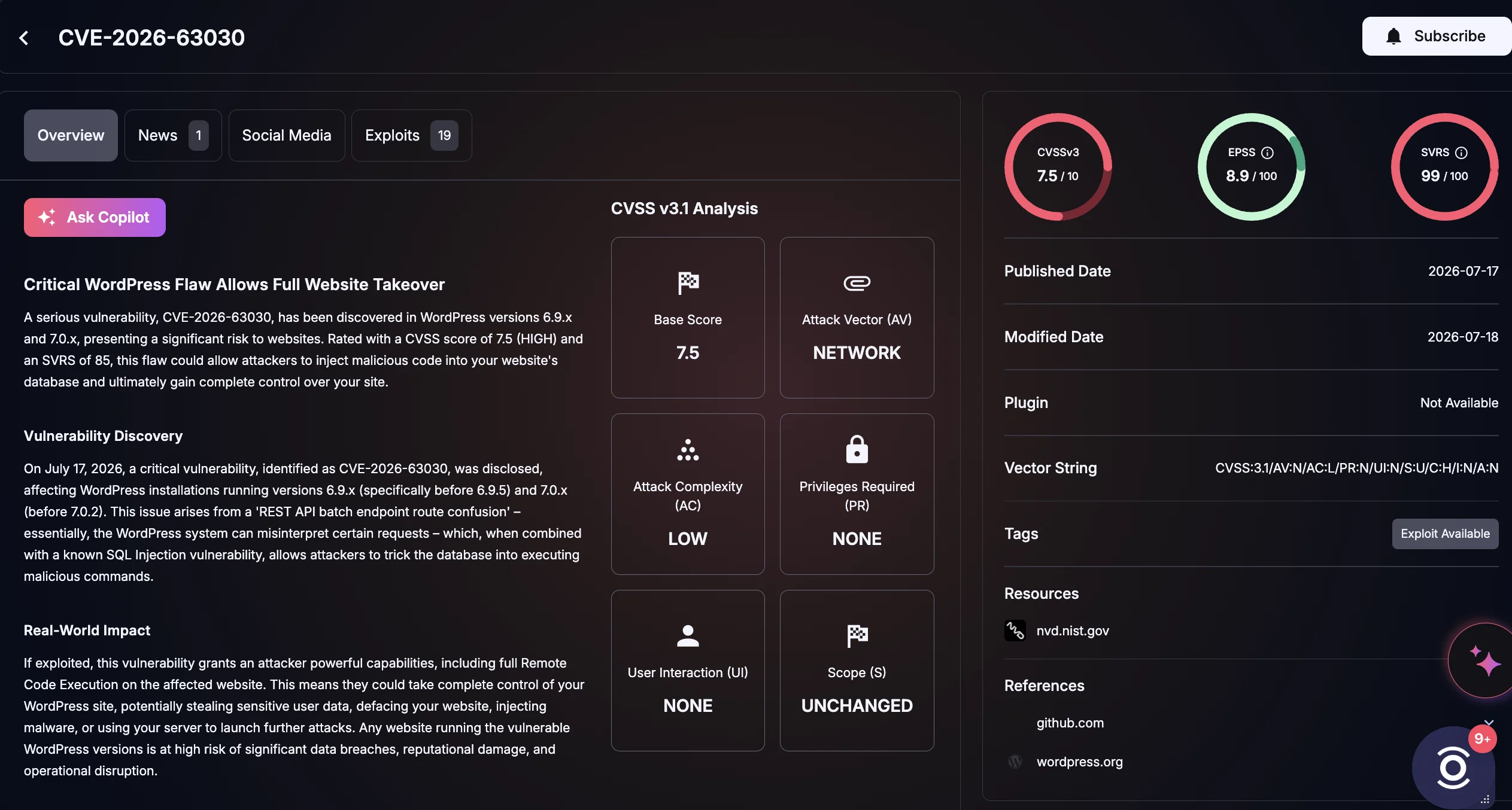Screen dimensions: 1512x810
Task: Click the bell icon in Subscribe button
Action: click(1393, 36)
